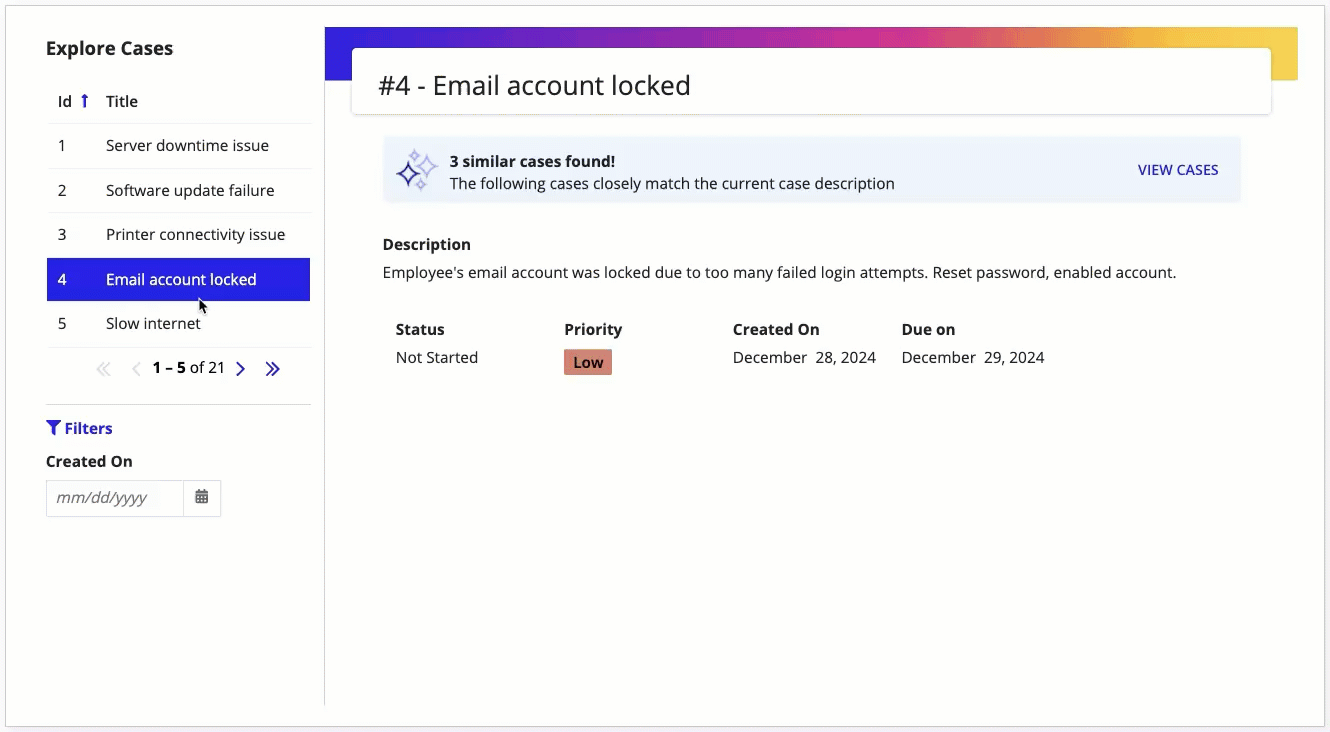Click the calendar icon next to date field

tap(202, 497)
